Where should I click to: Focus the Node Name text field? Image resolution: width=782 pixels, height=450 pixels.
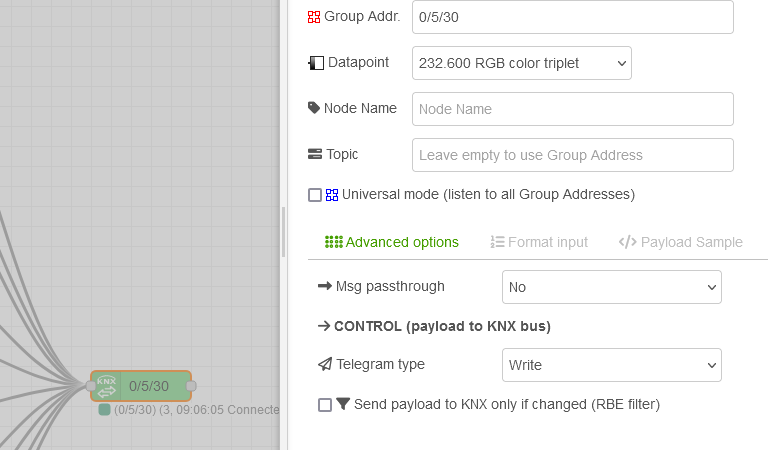point(572,109)
